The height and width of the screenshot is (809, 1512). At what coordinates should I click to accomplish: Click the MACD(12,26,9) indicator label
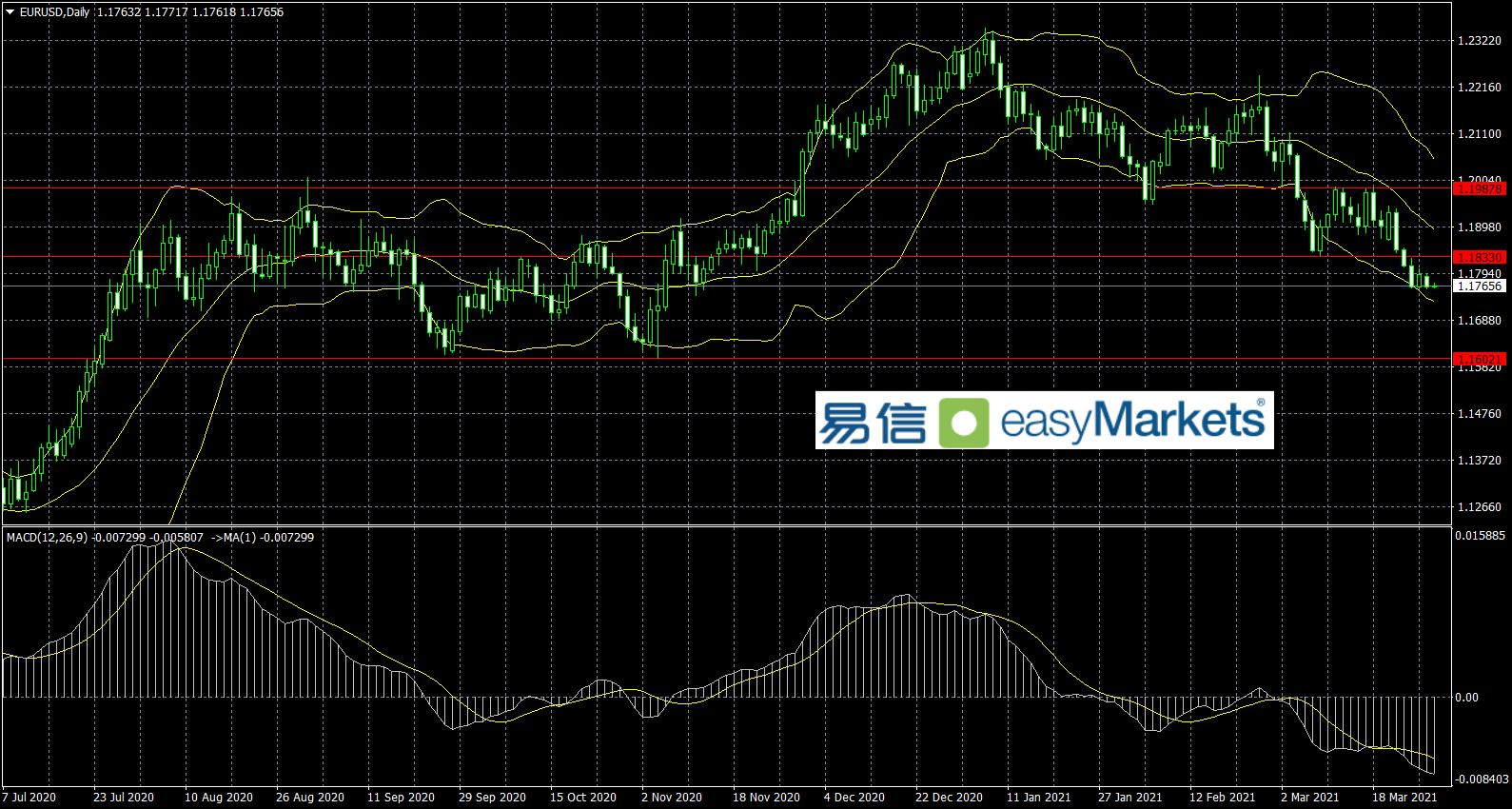click(47, 538)
